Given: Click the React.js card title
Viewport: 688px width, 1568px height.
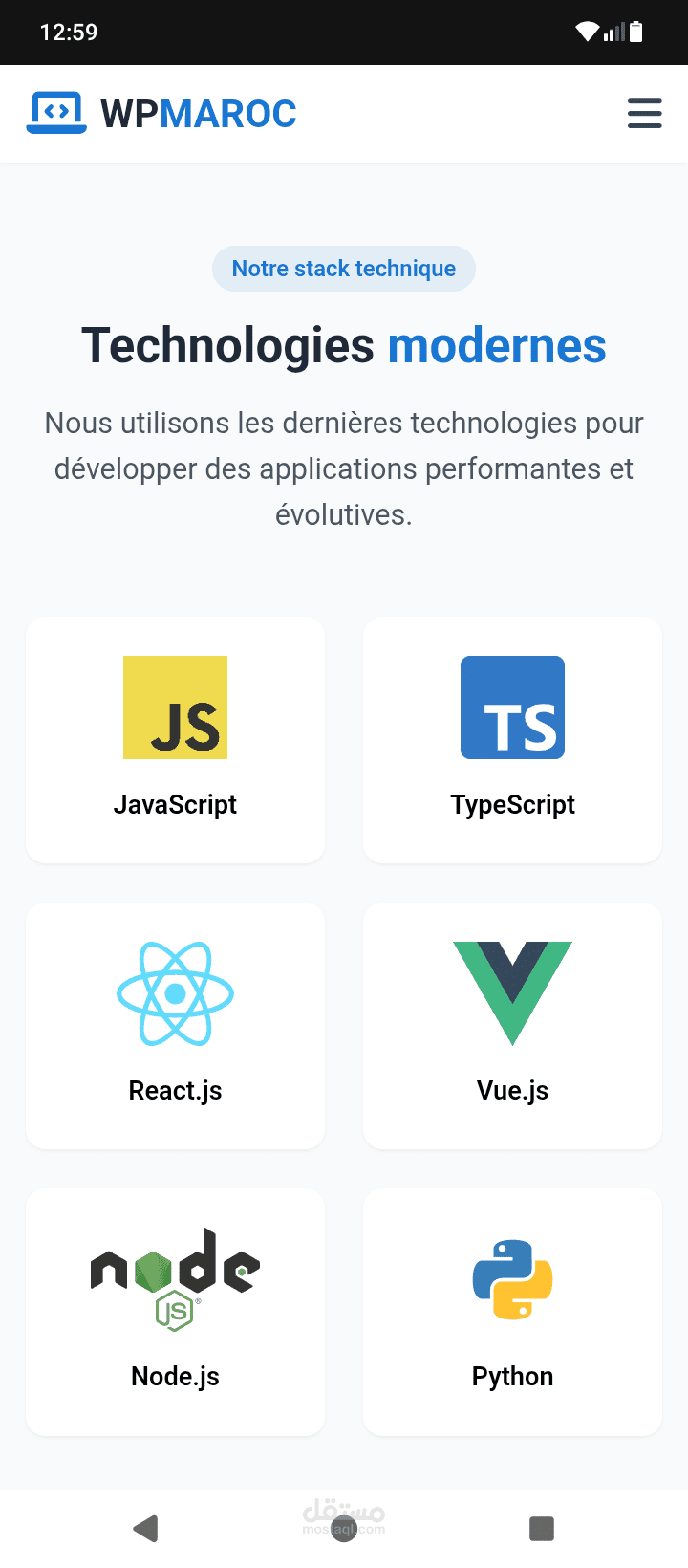Looking at the screenshot, I should [175, 1091].
